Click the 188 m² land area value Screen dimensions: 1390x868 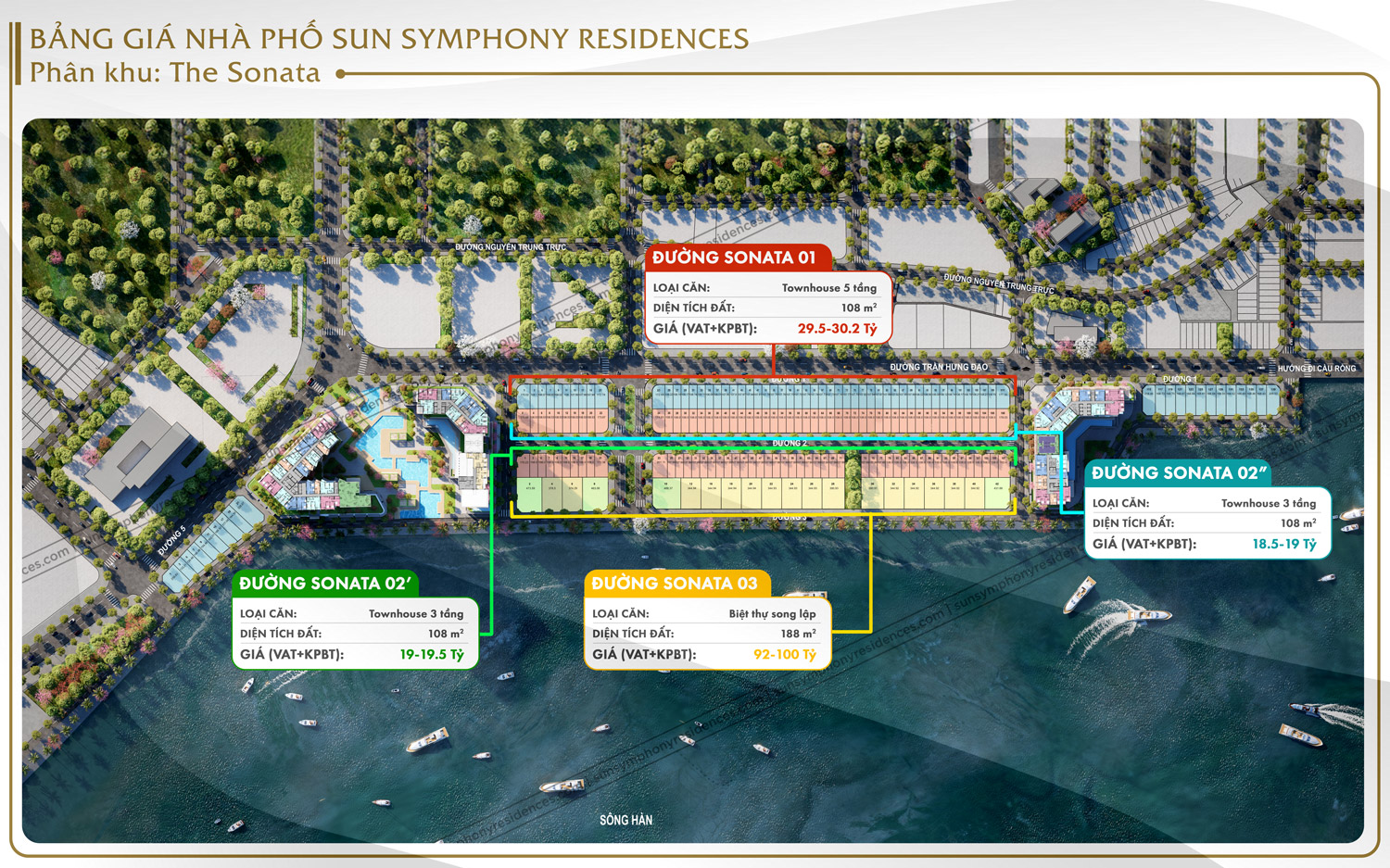tap(798, 635)
